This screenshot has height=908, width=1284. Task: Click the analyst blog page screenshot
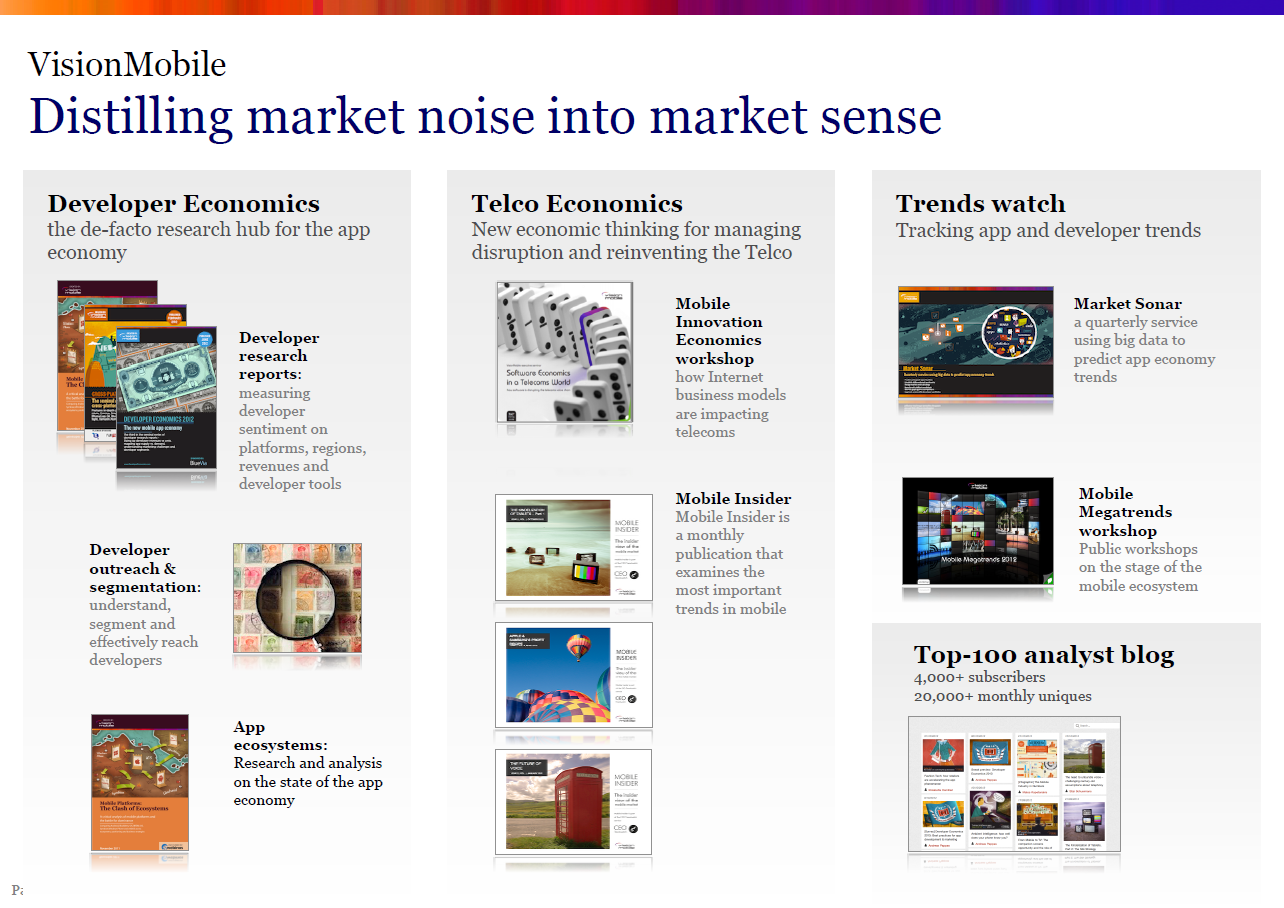pyautogui.click(x=1014, y=784)
